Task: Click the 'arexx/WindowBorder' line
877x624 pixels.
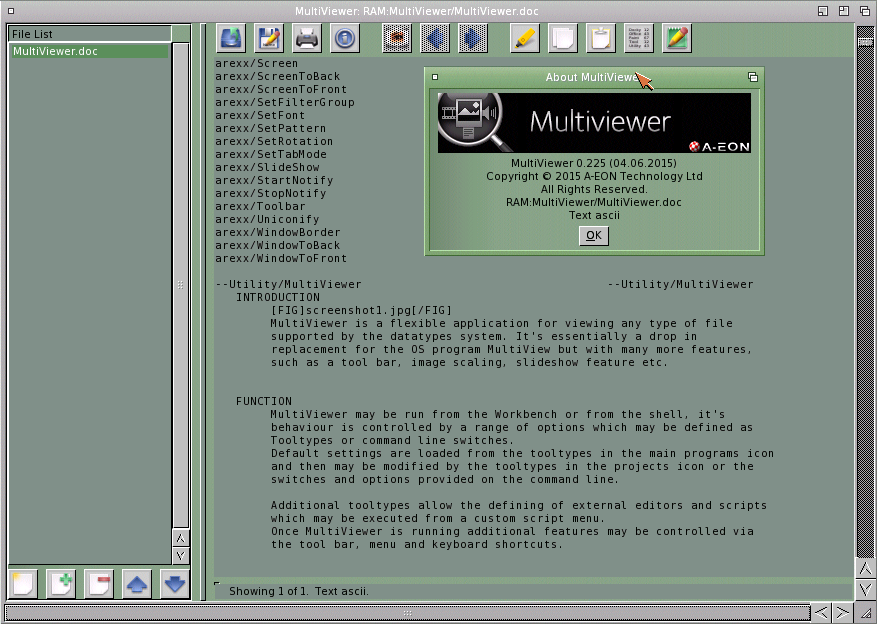Action: pyautogui.click(x=277, y=233)
